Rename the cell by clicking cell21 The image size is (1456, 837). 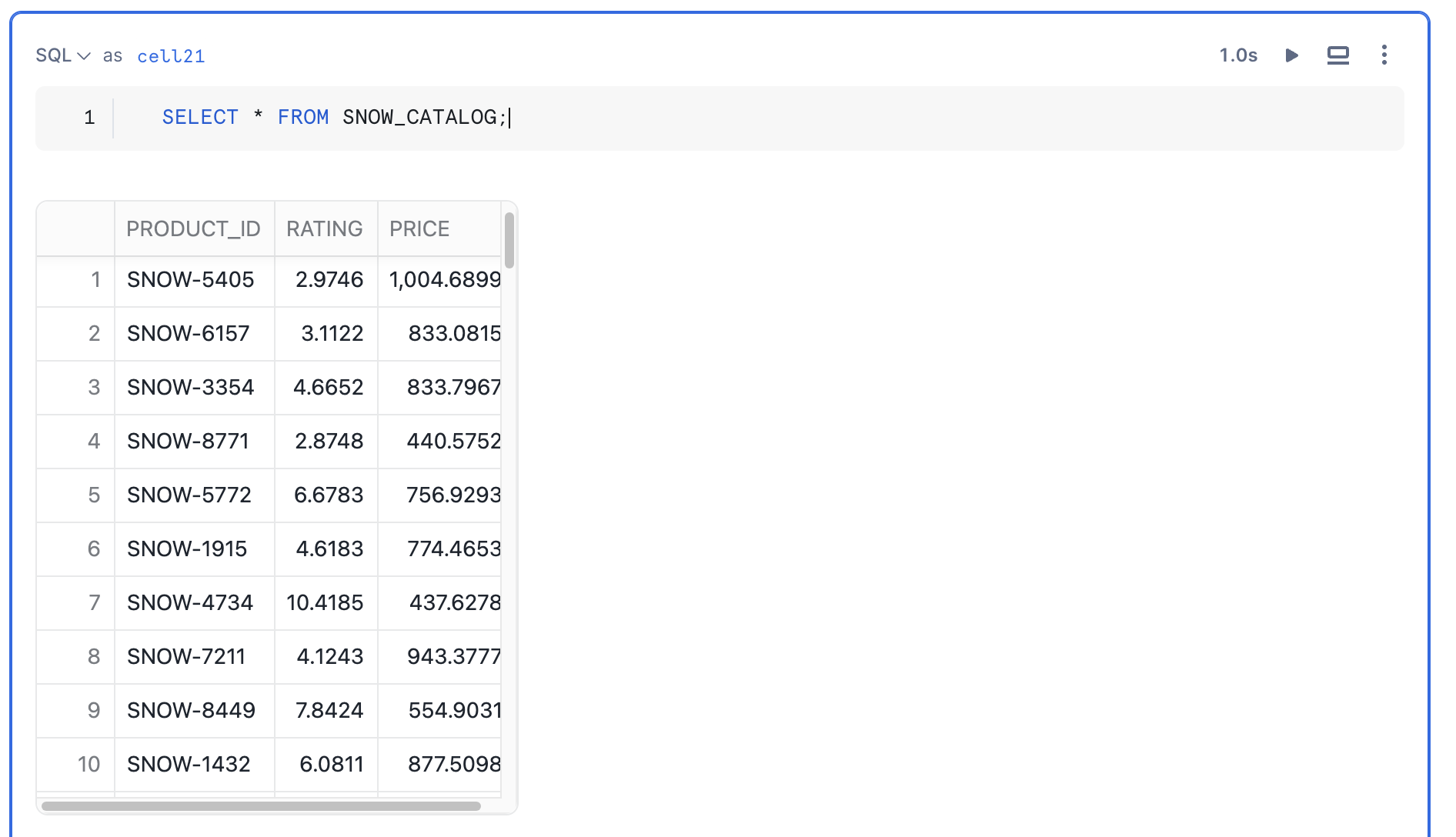171,55
